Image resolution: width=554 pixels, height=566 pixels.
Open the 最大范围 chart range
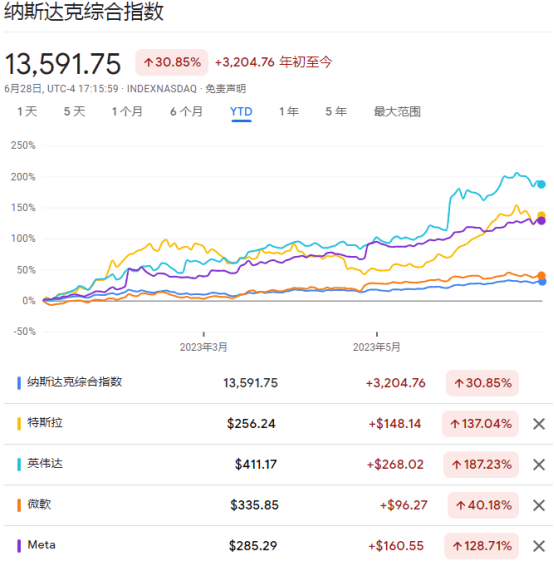coord(397,112)
